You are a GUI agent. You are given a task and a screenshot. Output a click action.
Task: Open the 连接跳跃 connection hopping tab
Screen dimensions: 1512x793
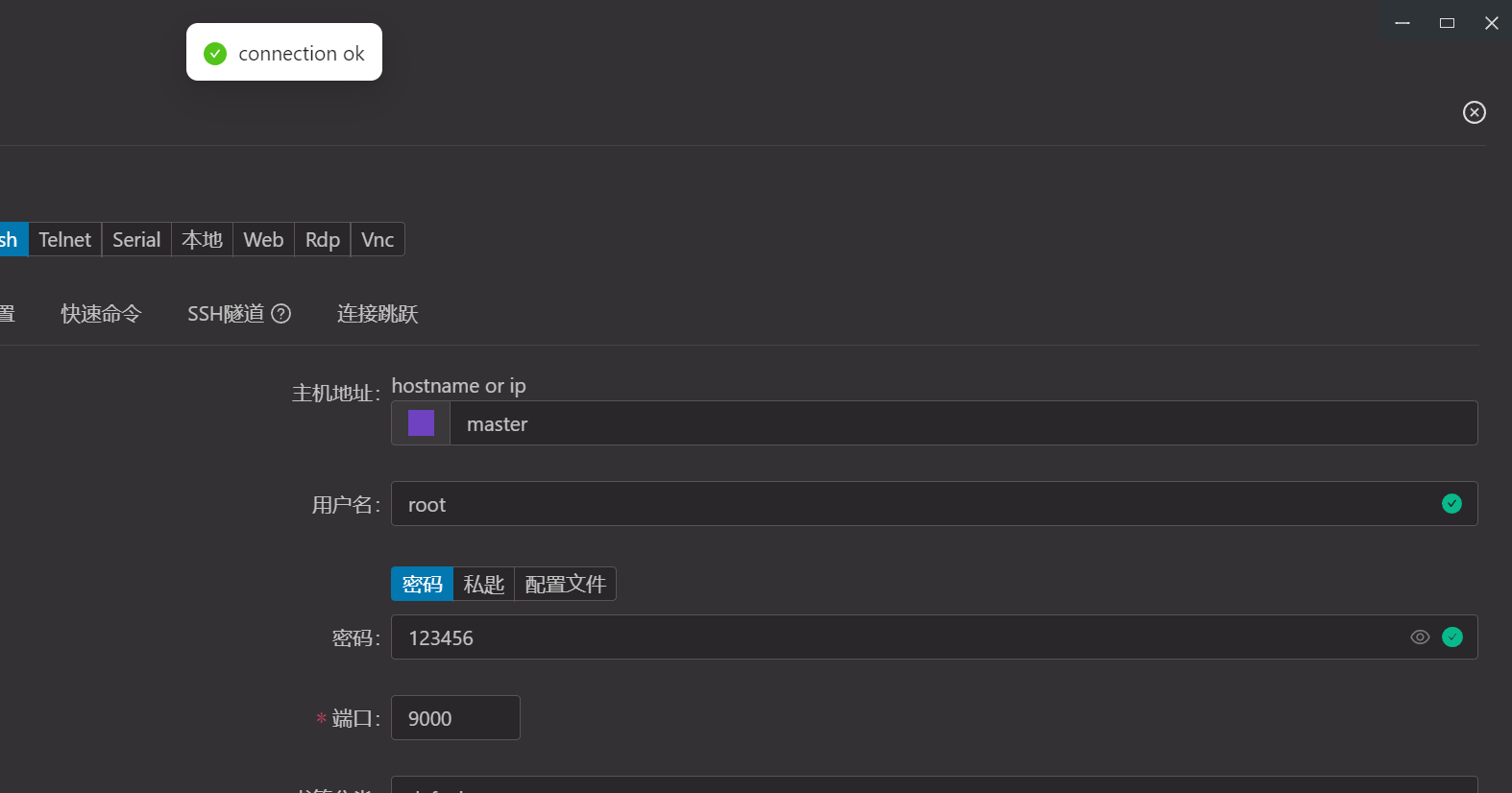click(x=378, y=314)
